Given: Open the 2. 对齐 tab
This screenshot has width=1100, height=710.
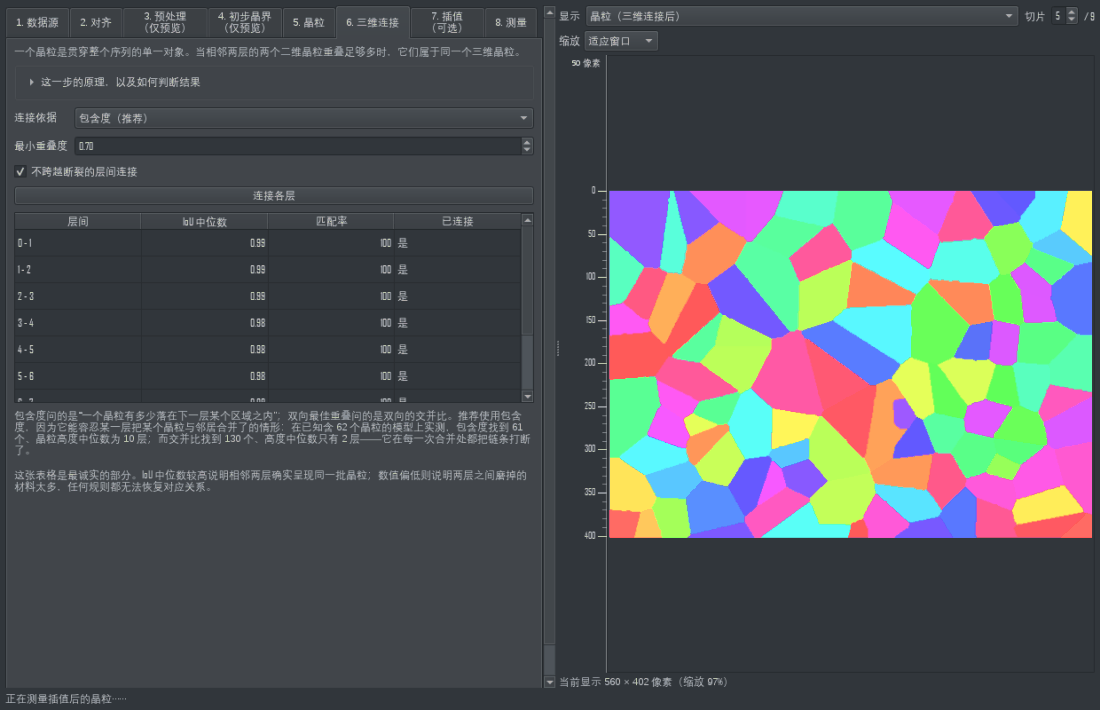Looking at the screenshot, I should 95,22.
